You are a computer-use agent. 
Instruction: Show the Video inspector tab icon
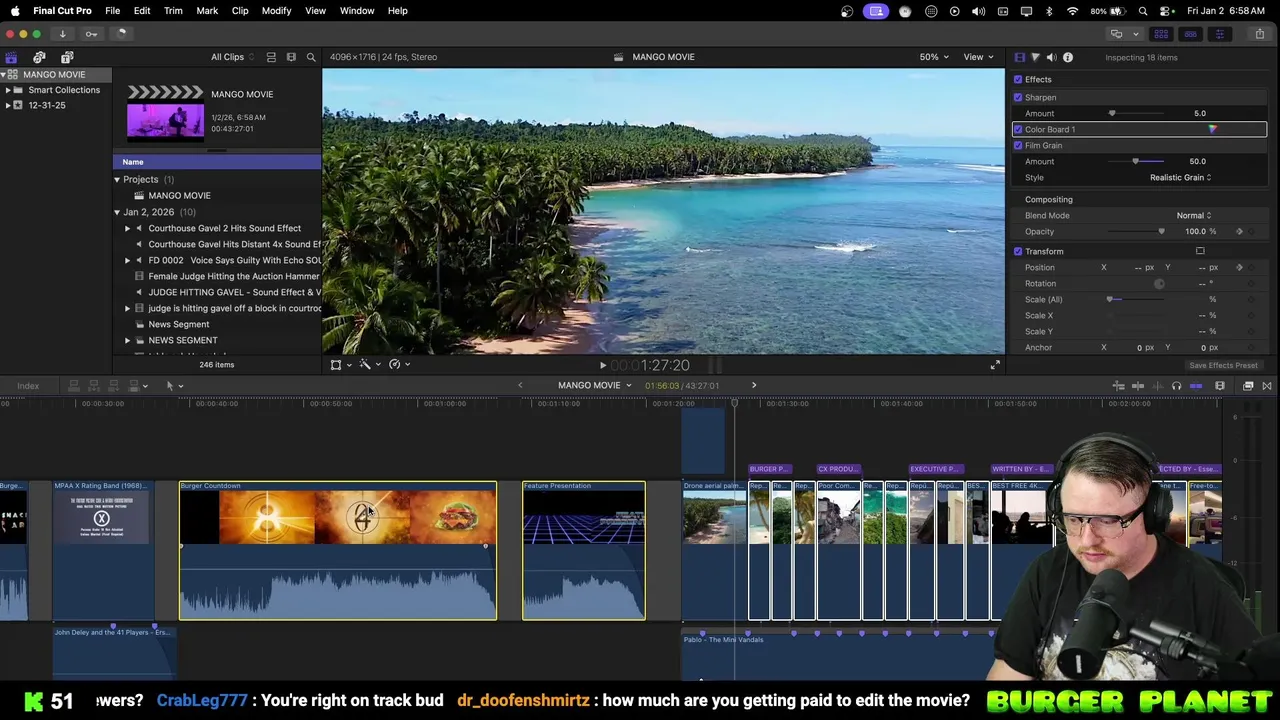pyautogui.click(x=1019, y=57)
